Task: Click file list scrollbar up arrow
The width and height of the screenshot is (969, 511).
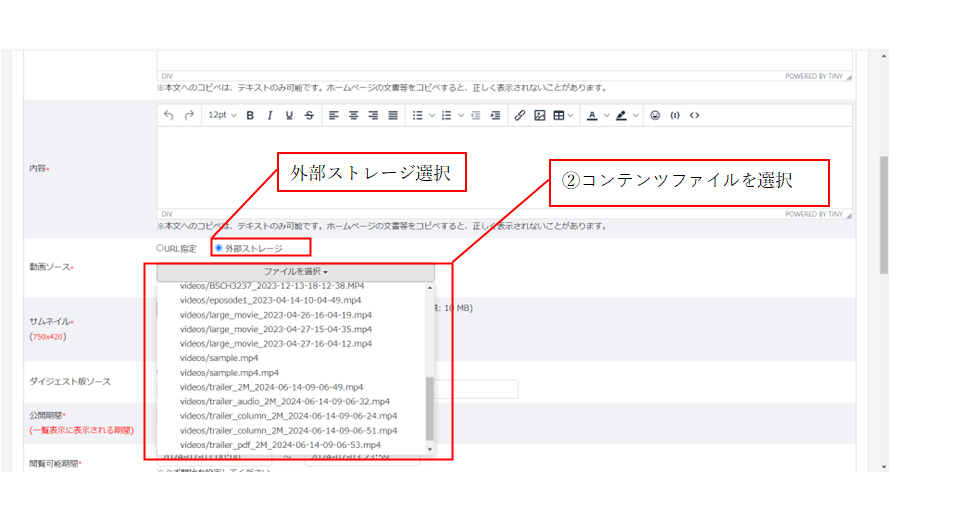Action: point(430,288)
